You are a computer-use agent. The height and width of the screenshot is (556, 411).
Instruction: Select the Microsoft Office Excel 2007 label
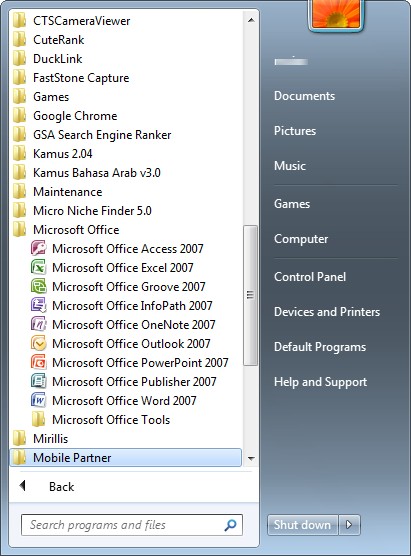click(x=123, y=268)
